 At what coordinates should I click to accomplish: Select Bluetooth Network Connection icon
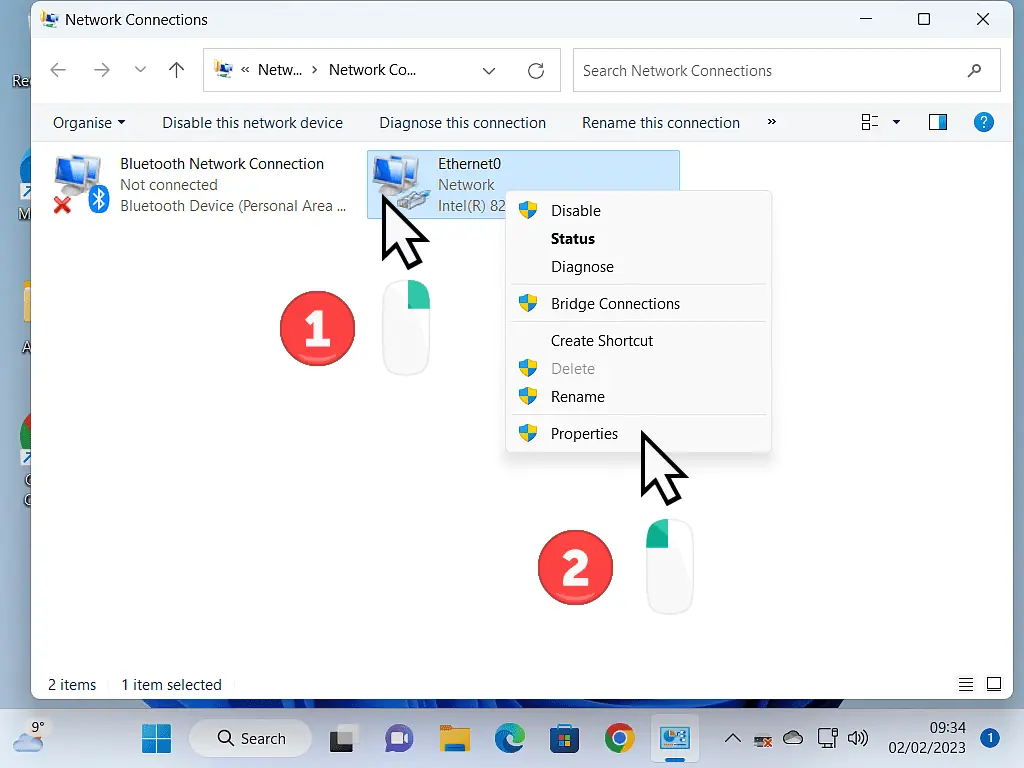80,184
